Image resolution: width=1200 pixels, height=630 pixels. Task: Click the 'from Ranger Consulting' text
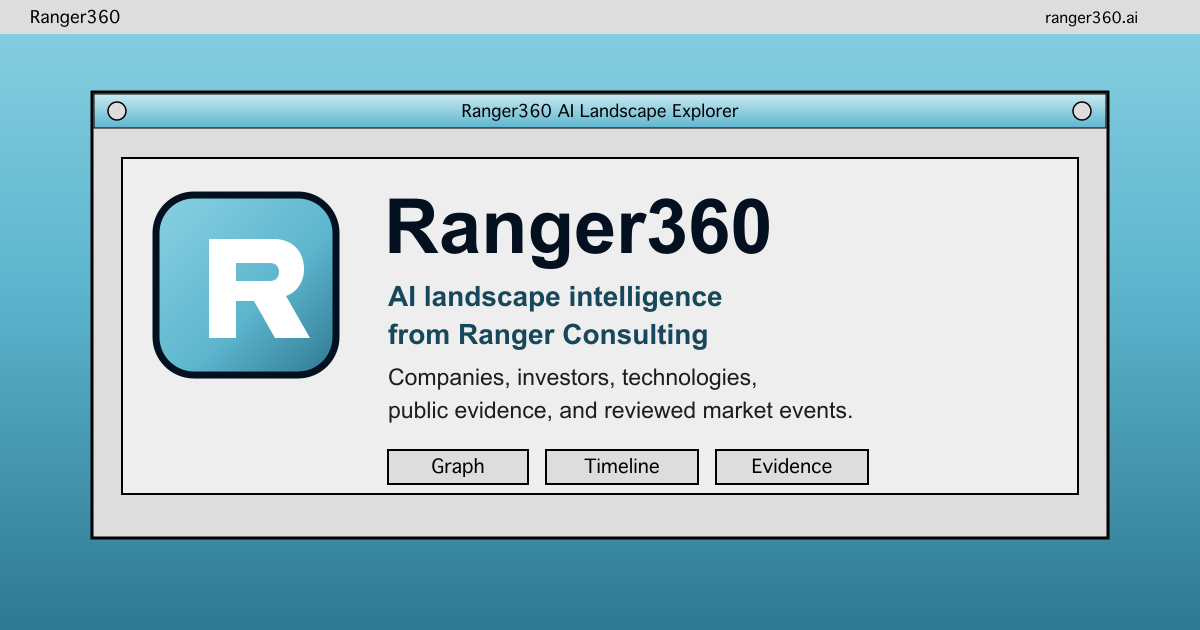(548, 334)
